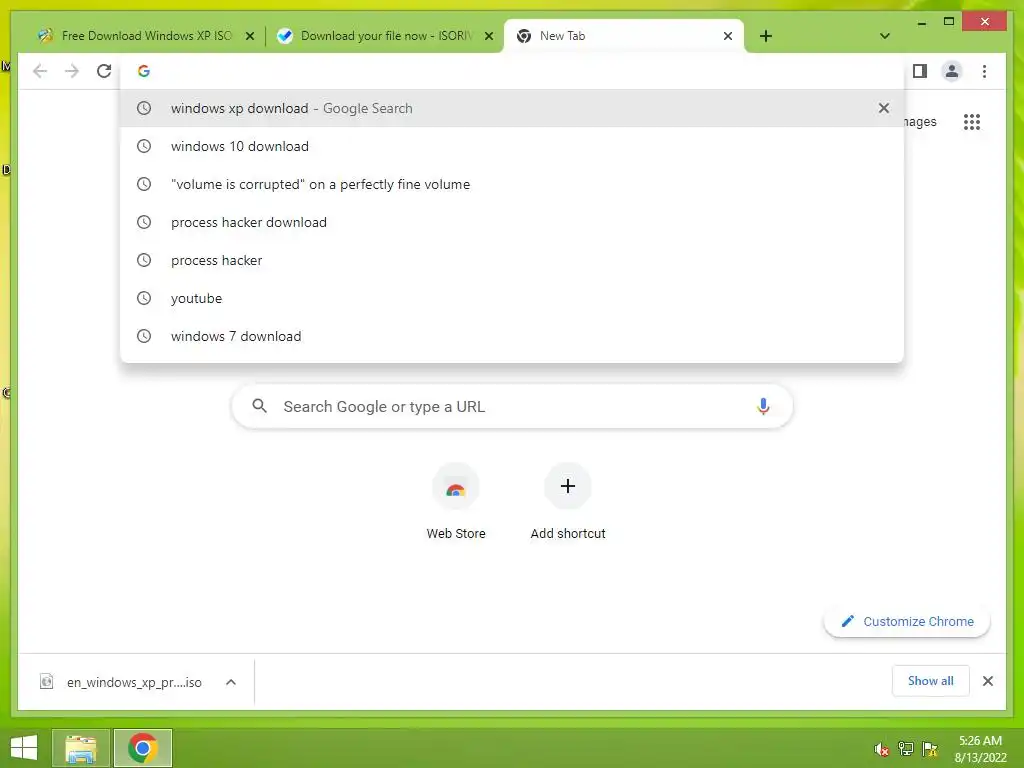Click clock icon beside 'youtube' suggestion

(144, 298)
